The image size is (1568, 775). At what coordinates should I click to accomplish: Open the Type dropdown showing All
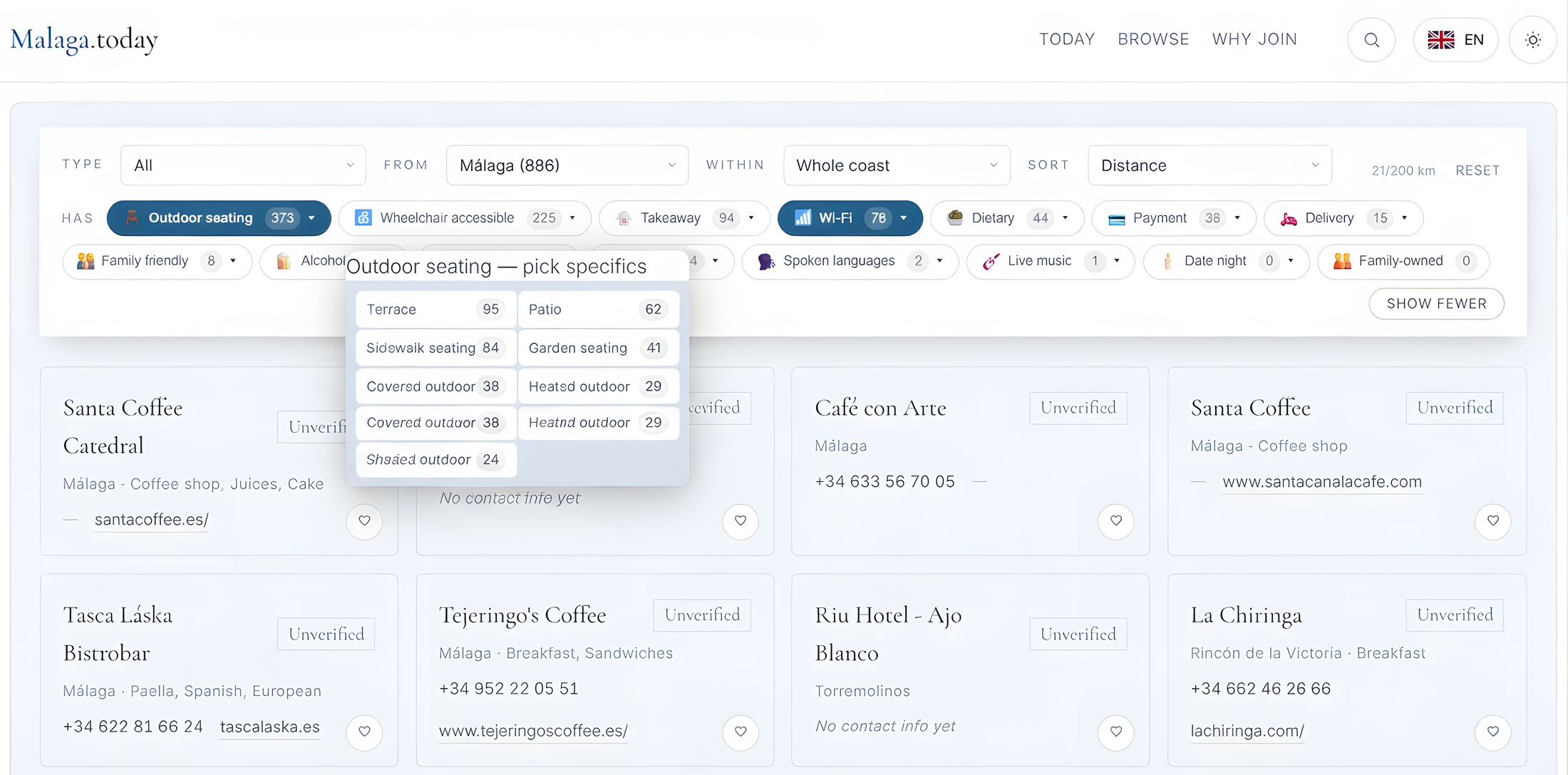(243, 165)
